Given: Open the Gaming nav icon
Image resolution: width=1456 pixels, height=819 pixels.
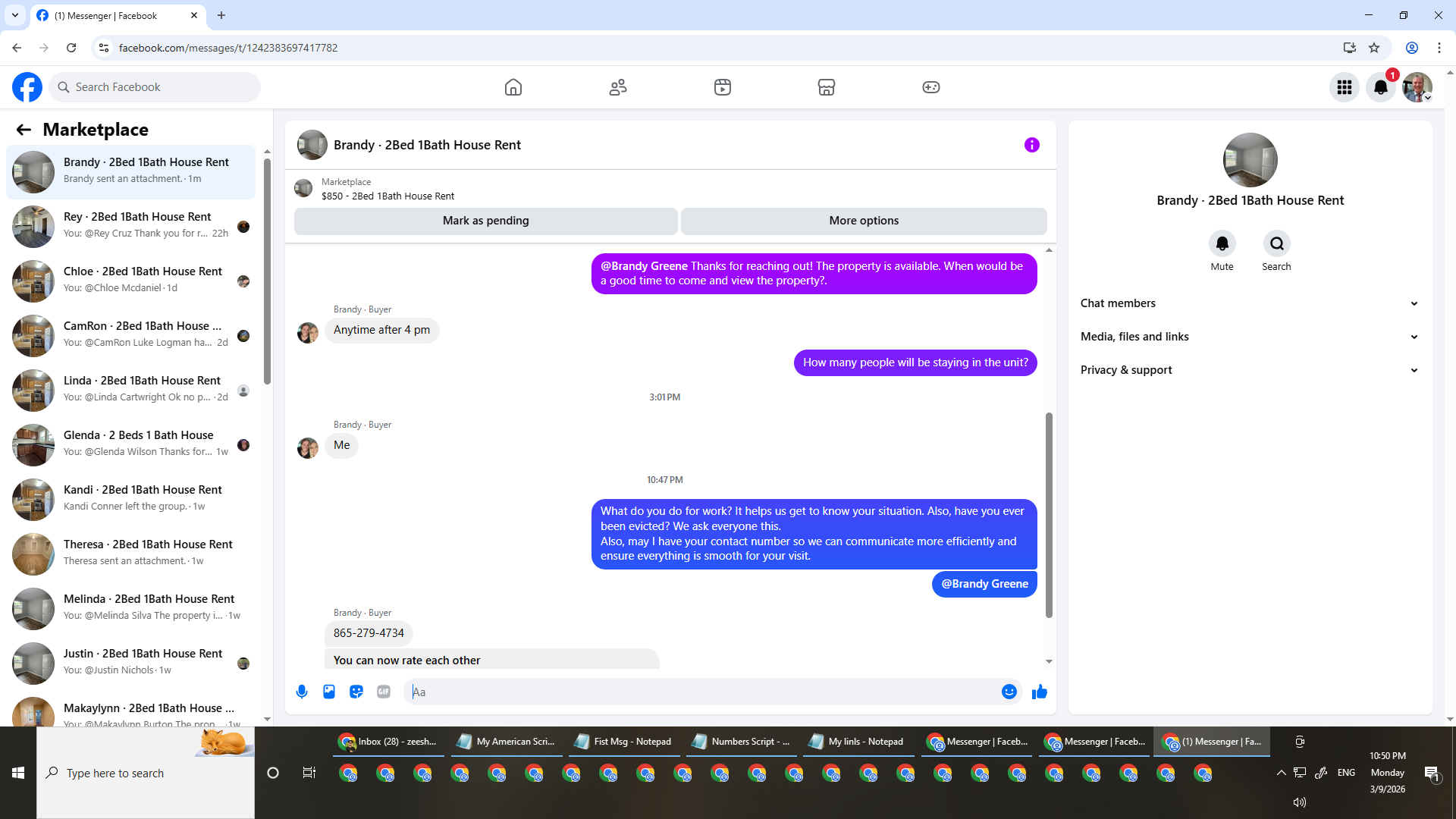Looking at the screenshot, I should [x=930, y=87].
